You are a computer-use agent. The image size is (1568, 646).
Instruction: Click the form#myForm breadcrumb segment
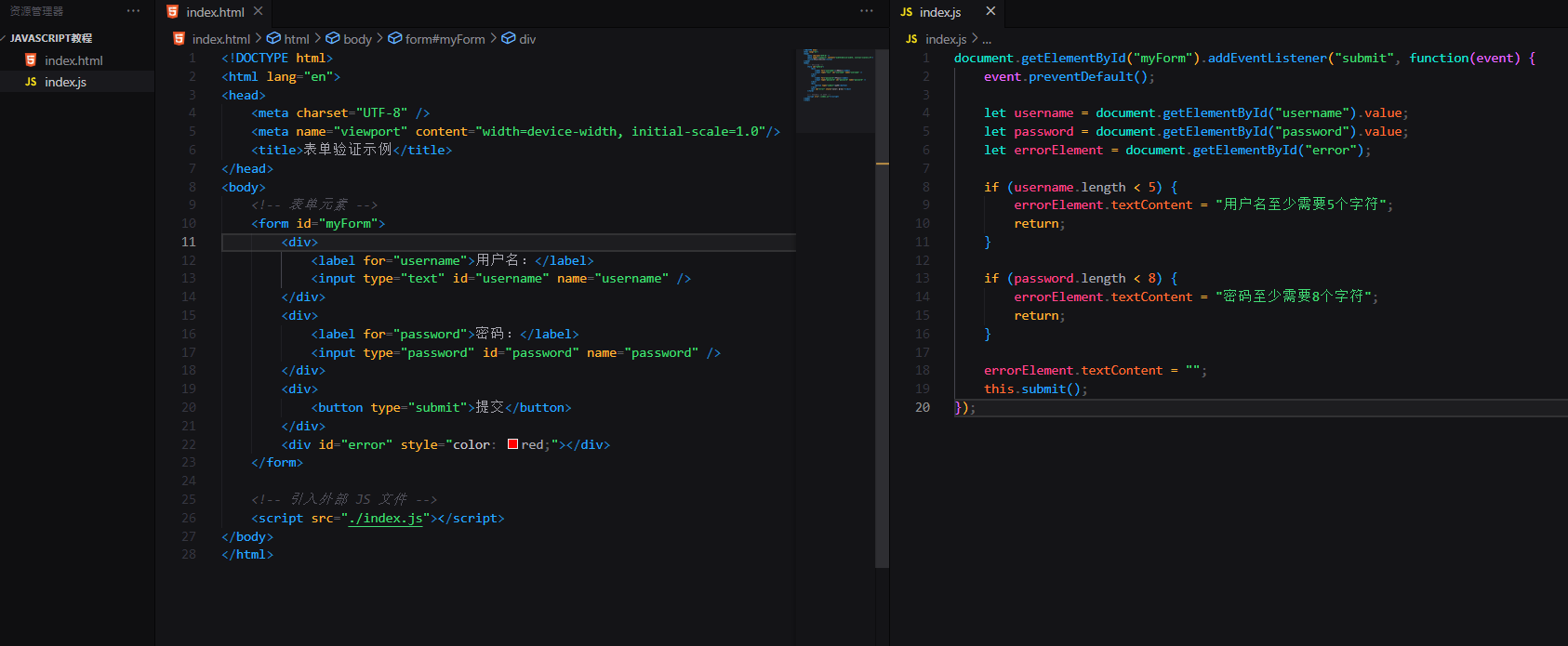point(445,39)
